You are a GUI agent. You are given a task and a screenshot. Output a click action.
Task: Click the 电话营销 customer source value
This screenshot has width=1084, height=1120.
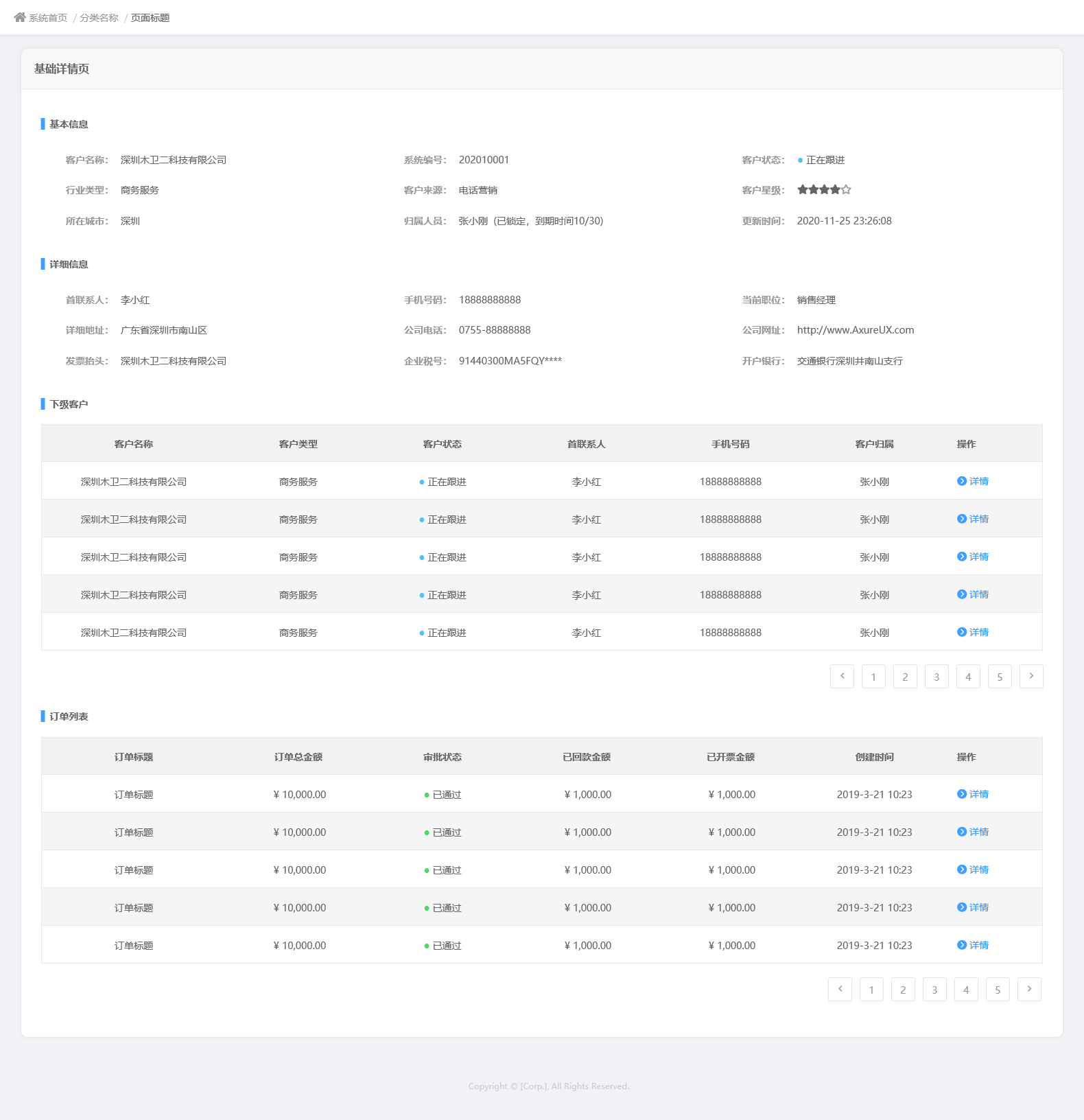tap(478, 190)
